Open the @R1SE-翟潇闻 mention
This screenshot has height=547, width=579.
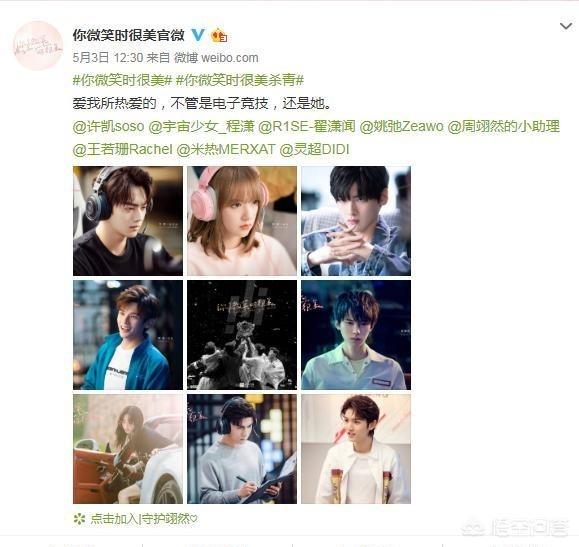306,127
